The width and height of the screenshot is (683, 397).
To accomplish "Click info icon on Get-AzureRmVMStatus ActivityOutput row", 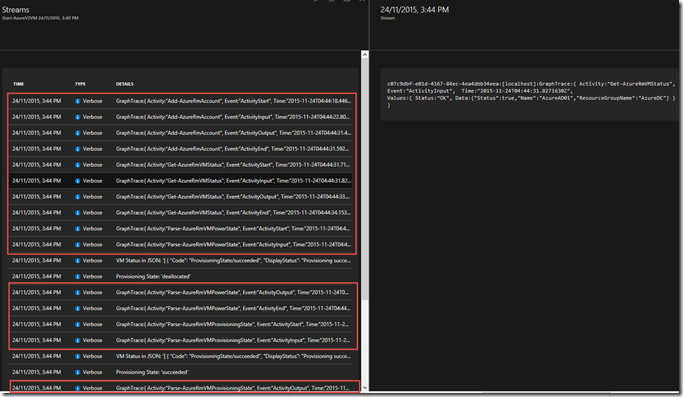I will point(78,197).
